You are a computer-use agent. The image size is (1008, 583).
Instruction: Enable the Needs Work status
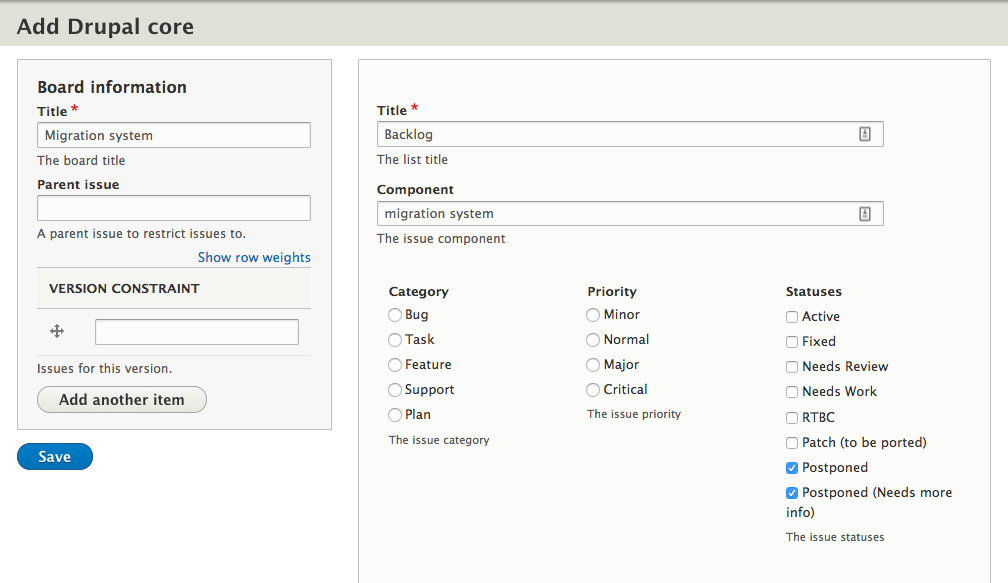[x=792, y=392]
